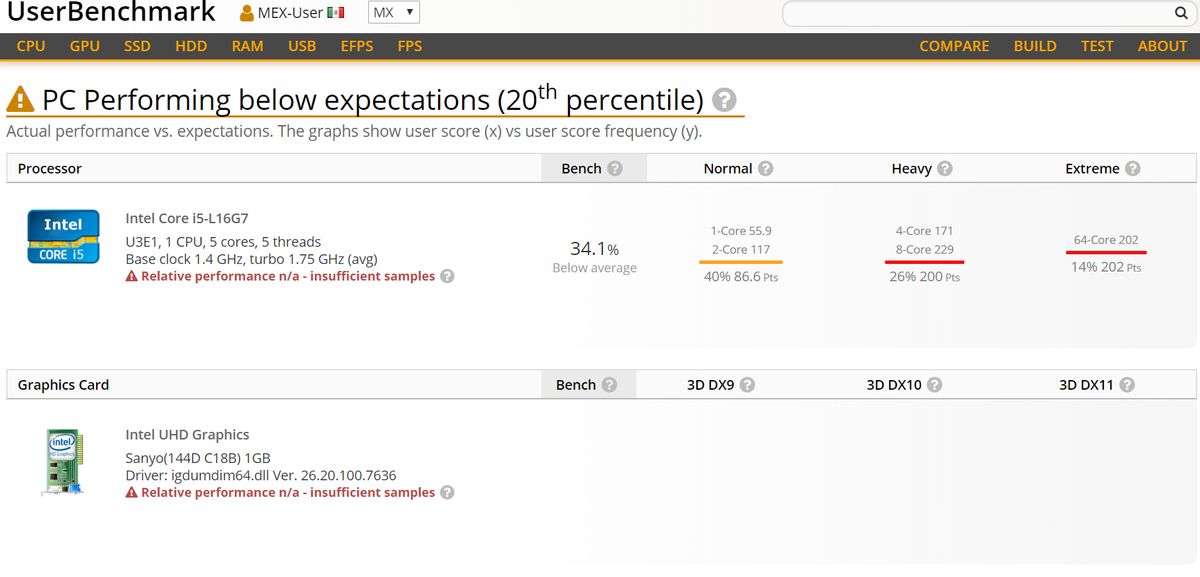Viewport: 1200px width, 577px height.
Task: Click the user avatar icon beside MEX-User
Action: coord(248,13)
